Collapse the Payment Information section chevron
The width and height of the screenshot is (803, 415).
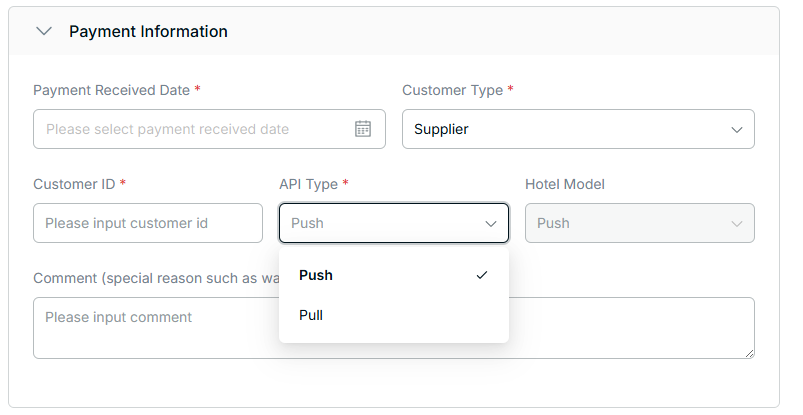[43, 31]
